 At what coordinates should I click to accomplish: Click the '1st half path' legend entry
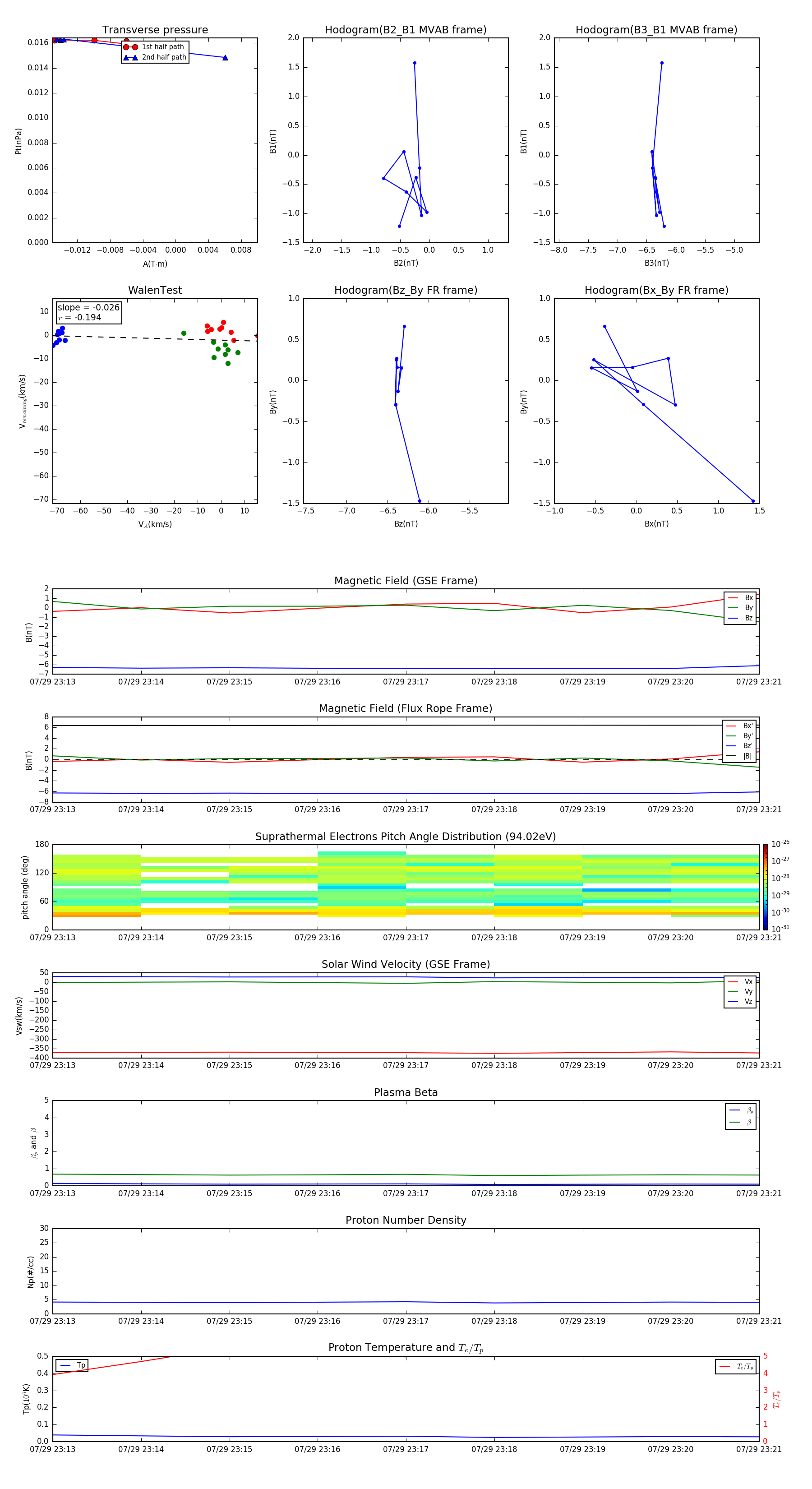click(x=154, y=47)
